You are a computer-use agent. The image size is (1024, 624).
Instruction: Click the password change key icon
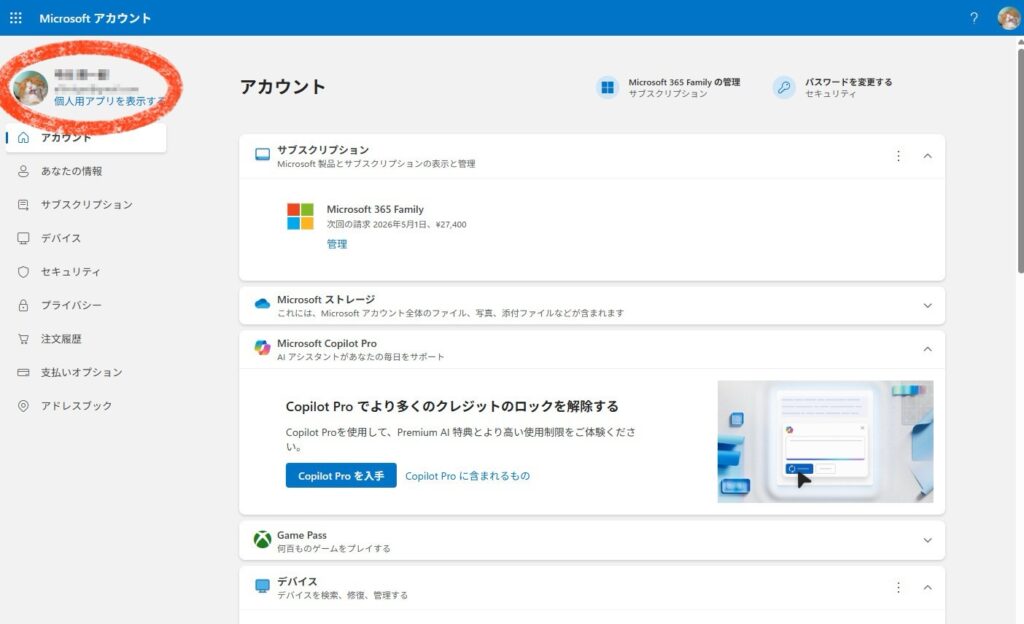pyautogui.click(x=784, y=87)
